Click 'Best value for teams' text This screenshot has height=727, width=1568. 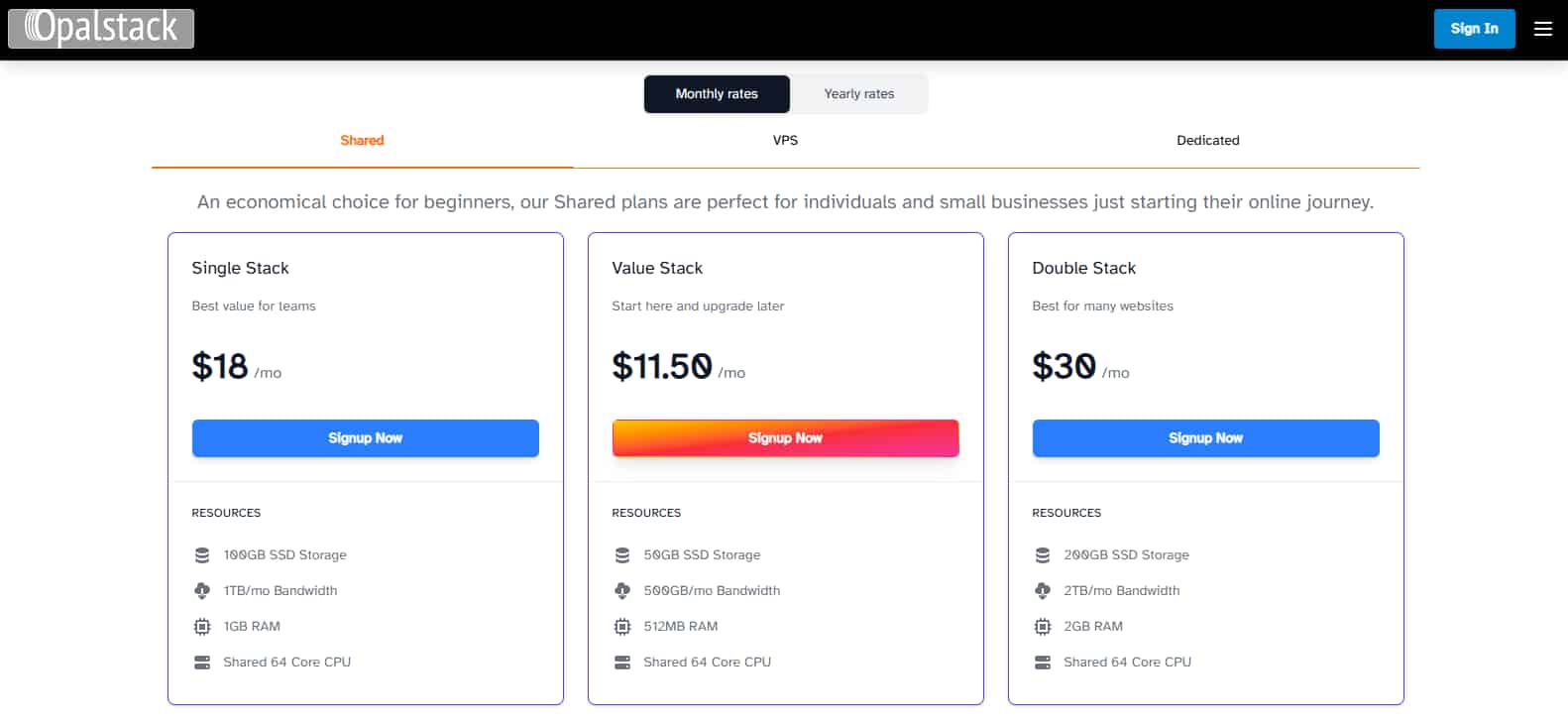pos(254,306)
